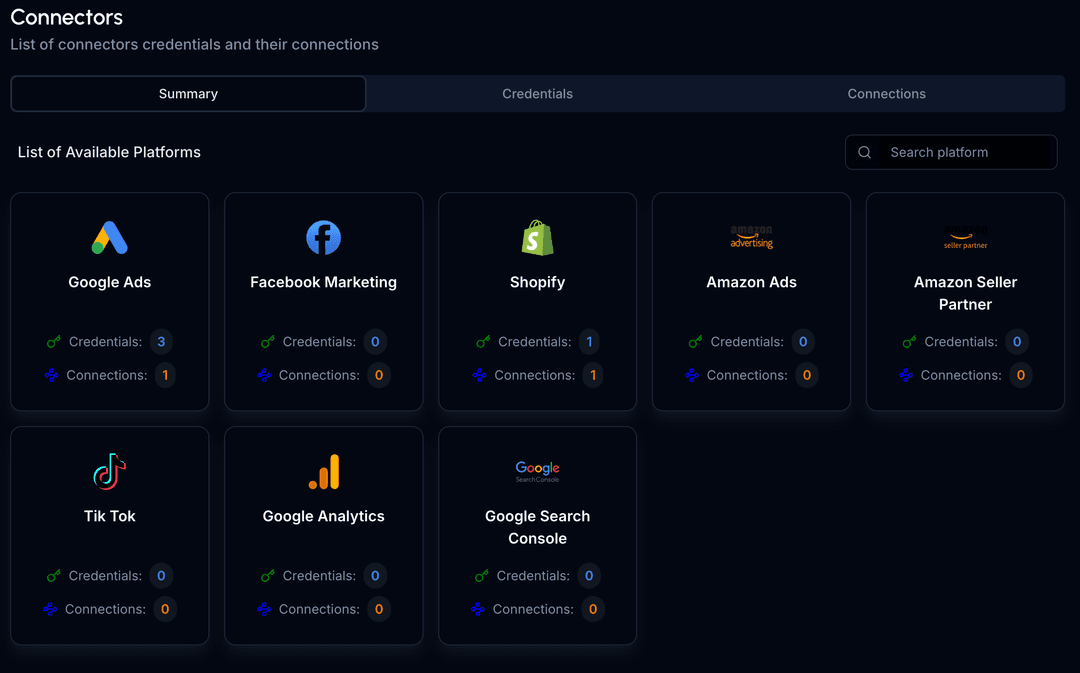The image size is (1080, 673).
Task: Click the "Connectors" page title
Action: tap(67, 17)
